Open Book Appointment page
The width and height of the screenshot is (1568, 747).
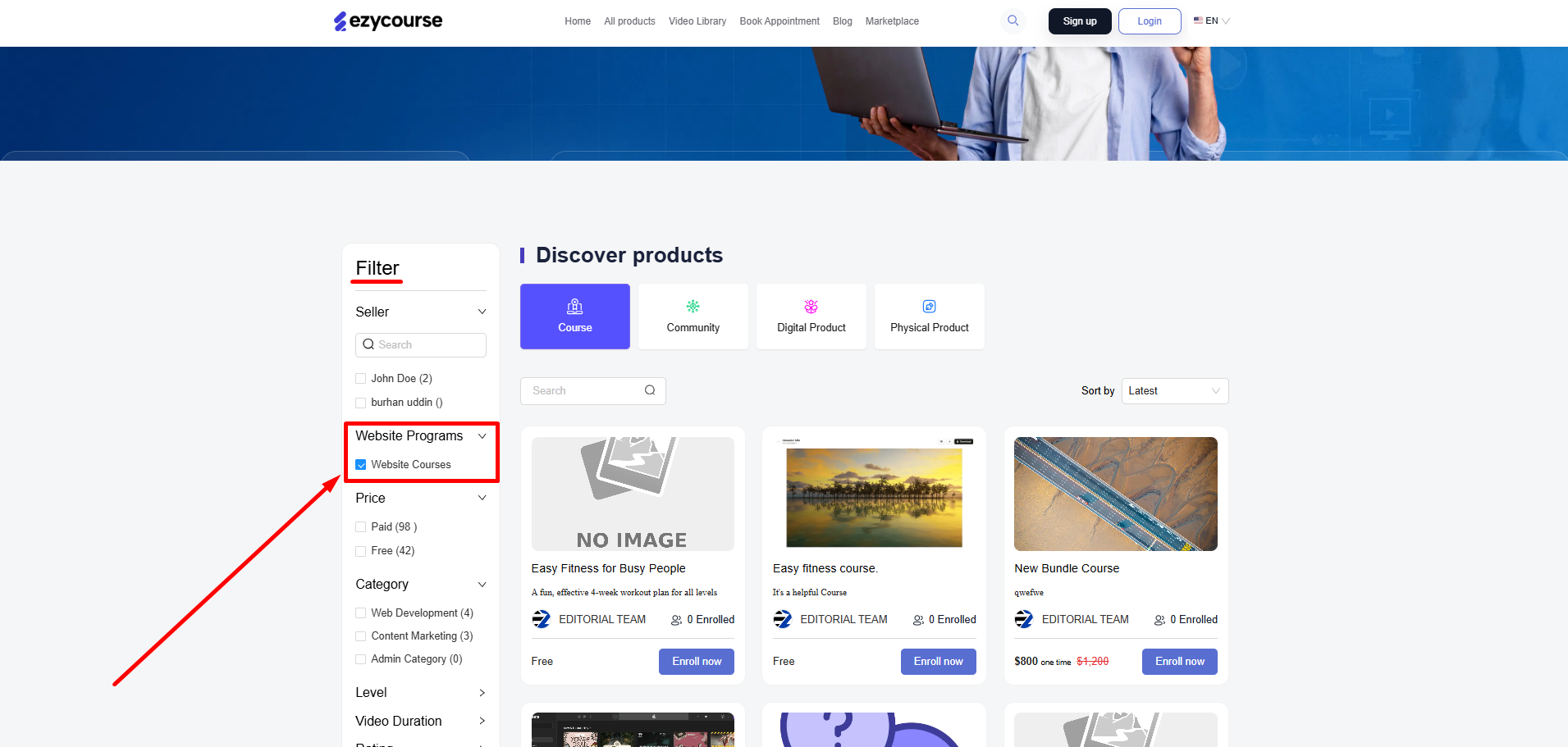[x=779, y=21]
